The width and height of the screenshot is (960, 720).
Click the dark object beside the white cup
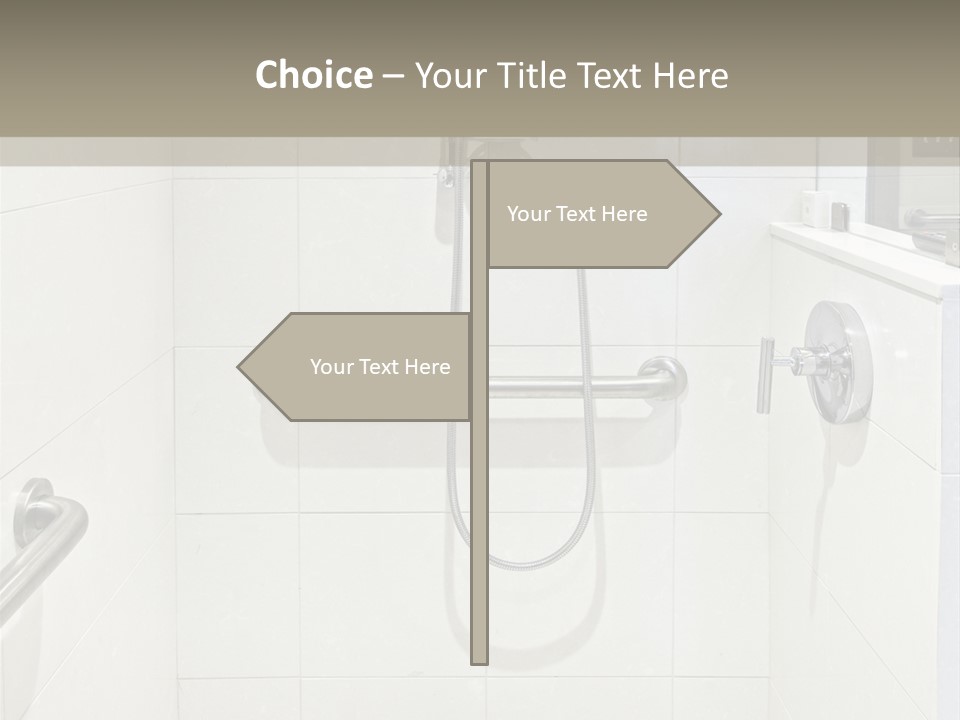[841, 215]
